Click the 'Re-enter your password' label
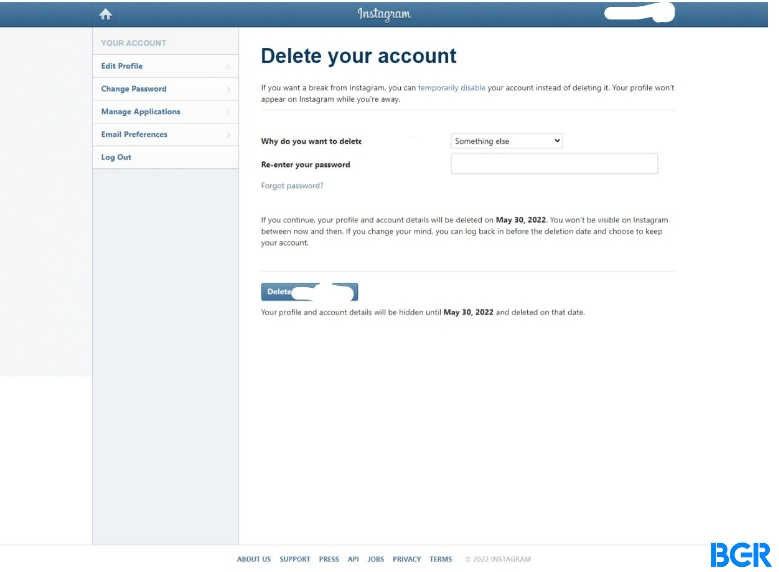This screenshot has width=779, height=572. click(306, 164)
